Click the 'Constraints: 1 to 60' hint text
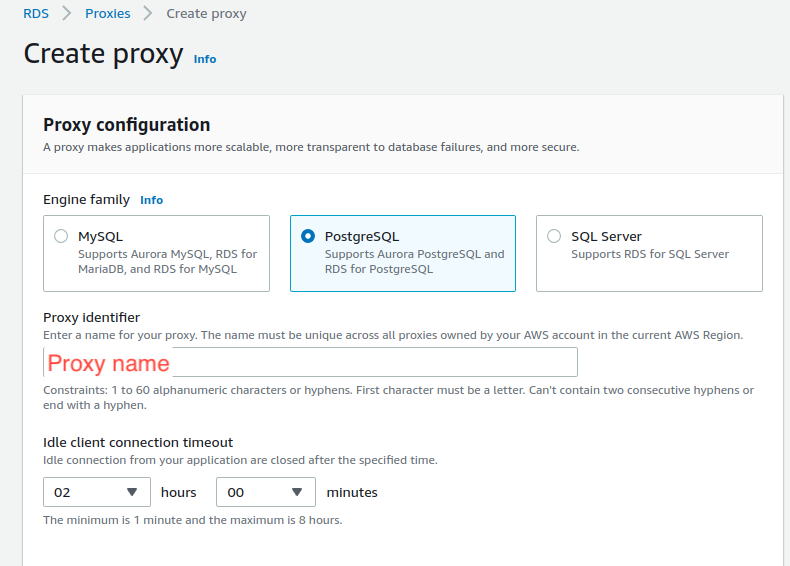Image resolution: width=790 pixels, height=566 pixels. coord(398,398)
